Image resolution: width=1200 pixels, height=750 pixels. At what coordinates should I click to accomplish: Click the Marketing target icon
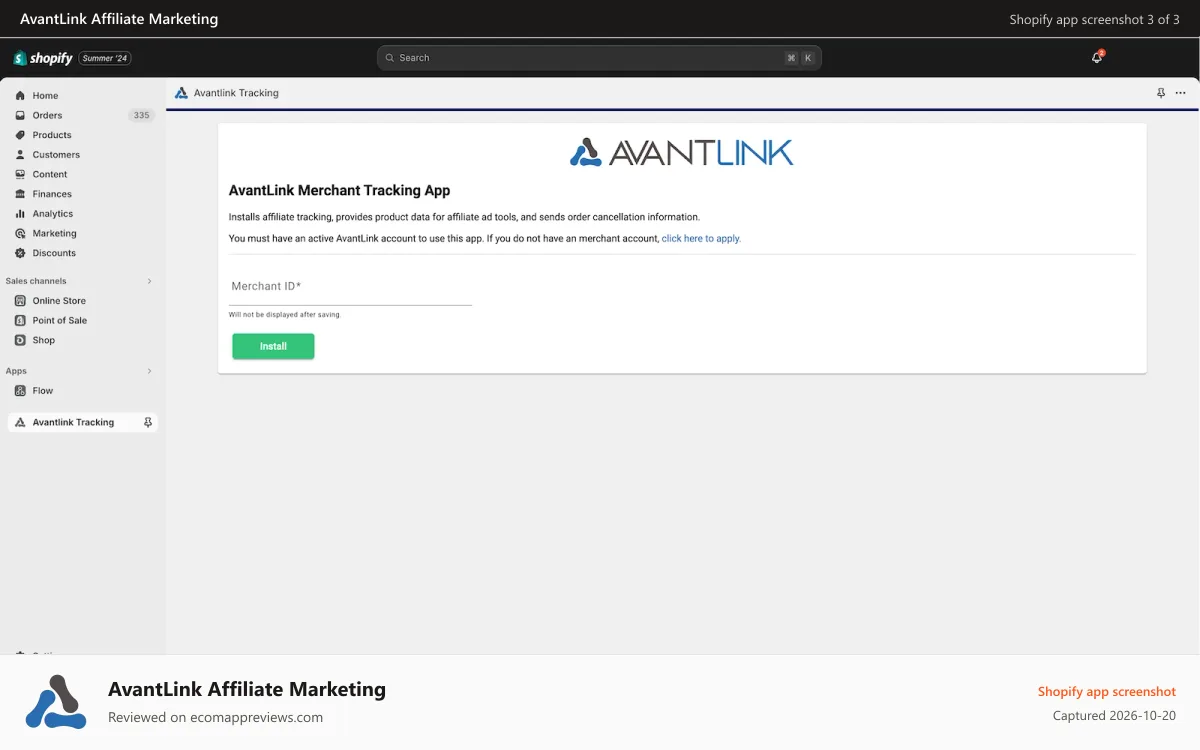coord(20,233)
